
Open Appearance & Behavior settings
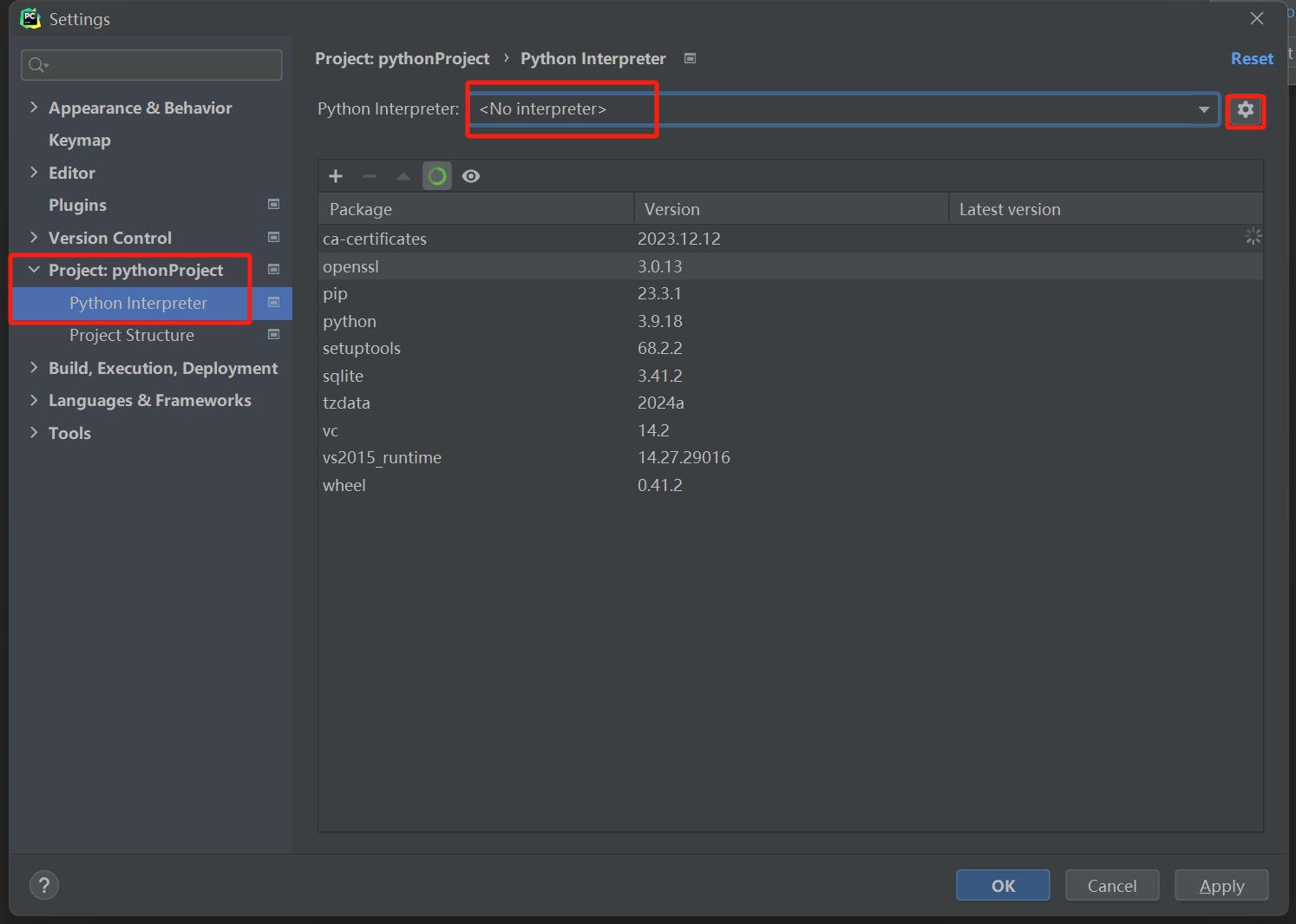tap(141, 108)
